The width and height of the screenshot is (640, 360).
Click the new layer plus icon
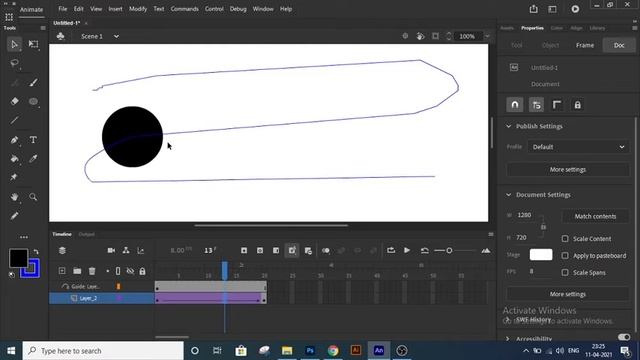coord(62,271)
